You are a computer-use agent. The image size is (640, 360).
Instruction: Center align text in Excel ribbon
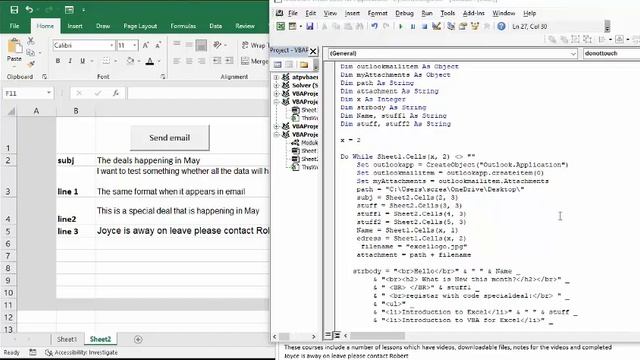[189, 61]
